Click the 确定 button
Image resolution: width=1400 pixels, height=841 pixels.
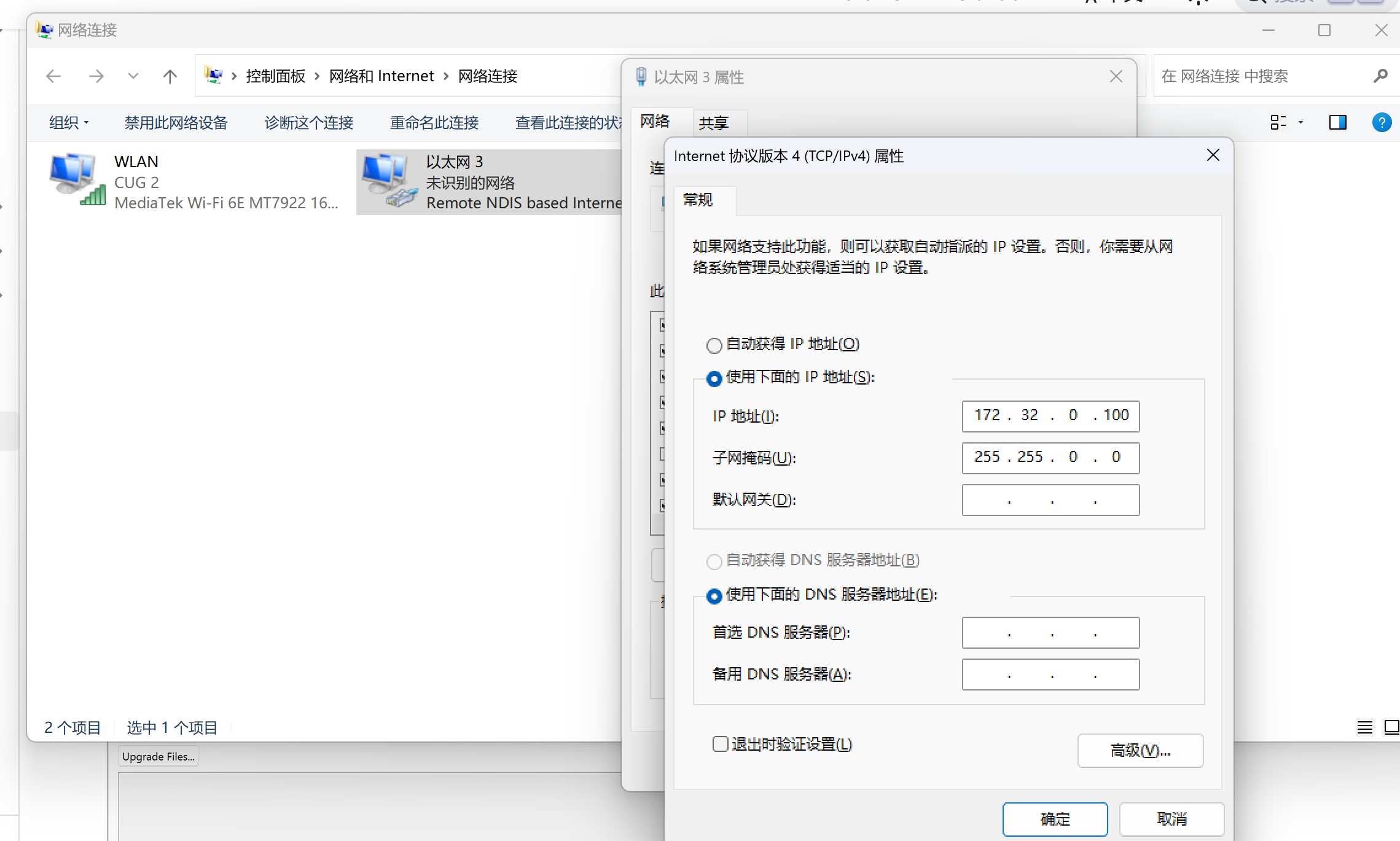pos(1055,819)
